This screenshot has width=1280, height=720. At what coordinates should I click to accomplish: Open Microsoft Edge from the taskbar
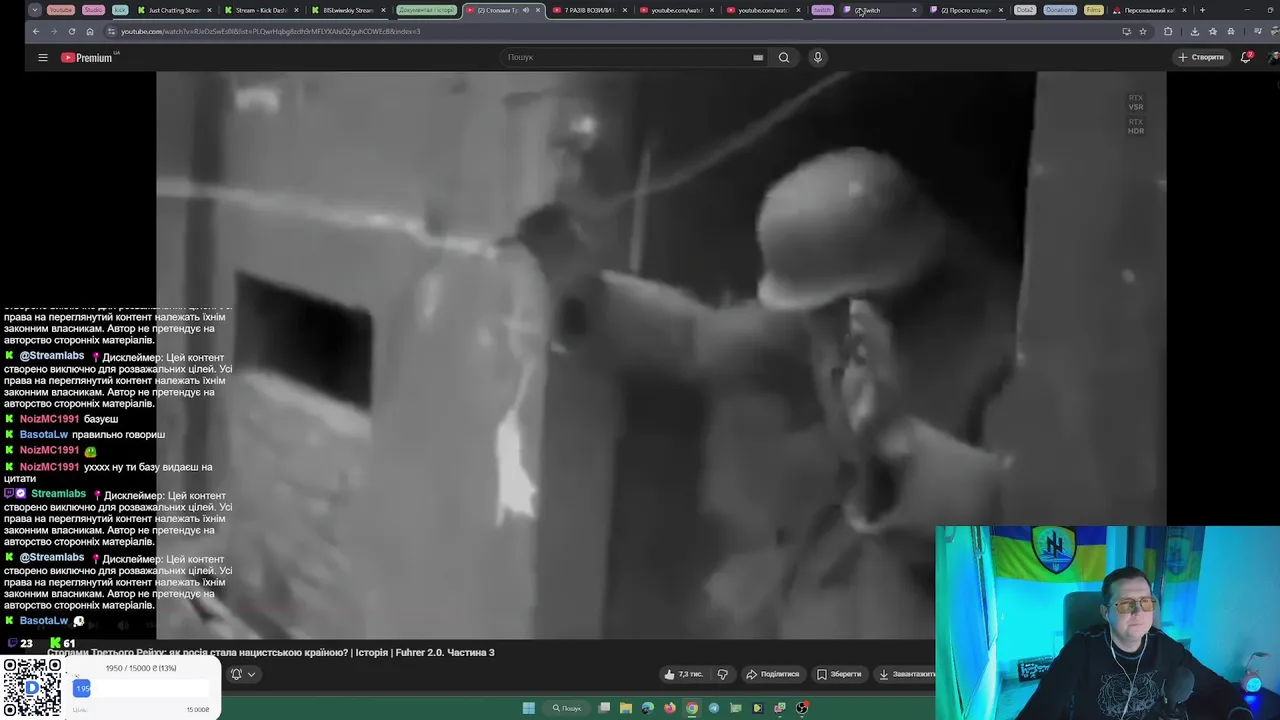[x=648, y=708]
